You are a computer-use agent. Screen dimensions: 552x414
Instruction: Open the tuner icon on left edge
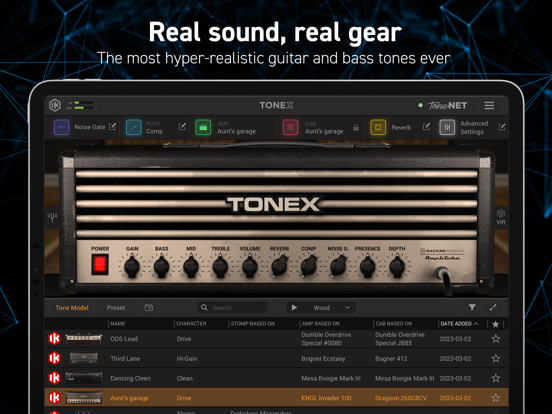pyautogui.click(x=52, y=217)
